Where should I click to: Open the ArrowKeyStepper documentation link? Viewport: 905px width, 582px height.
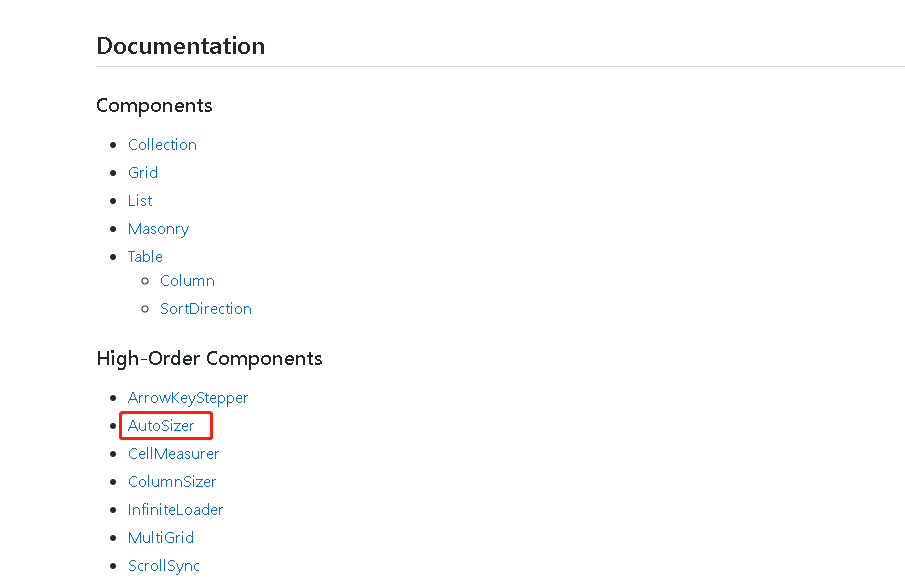[188, 397]
